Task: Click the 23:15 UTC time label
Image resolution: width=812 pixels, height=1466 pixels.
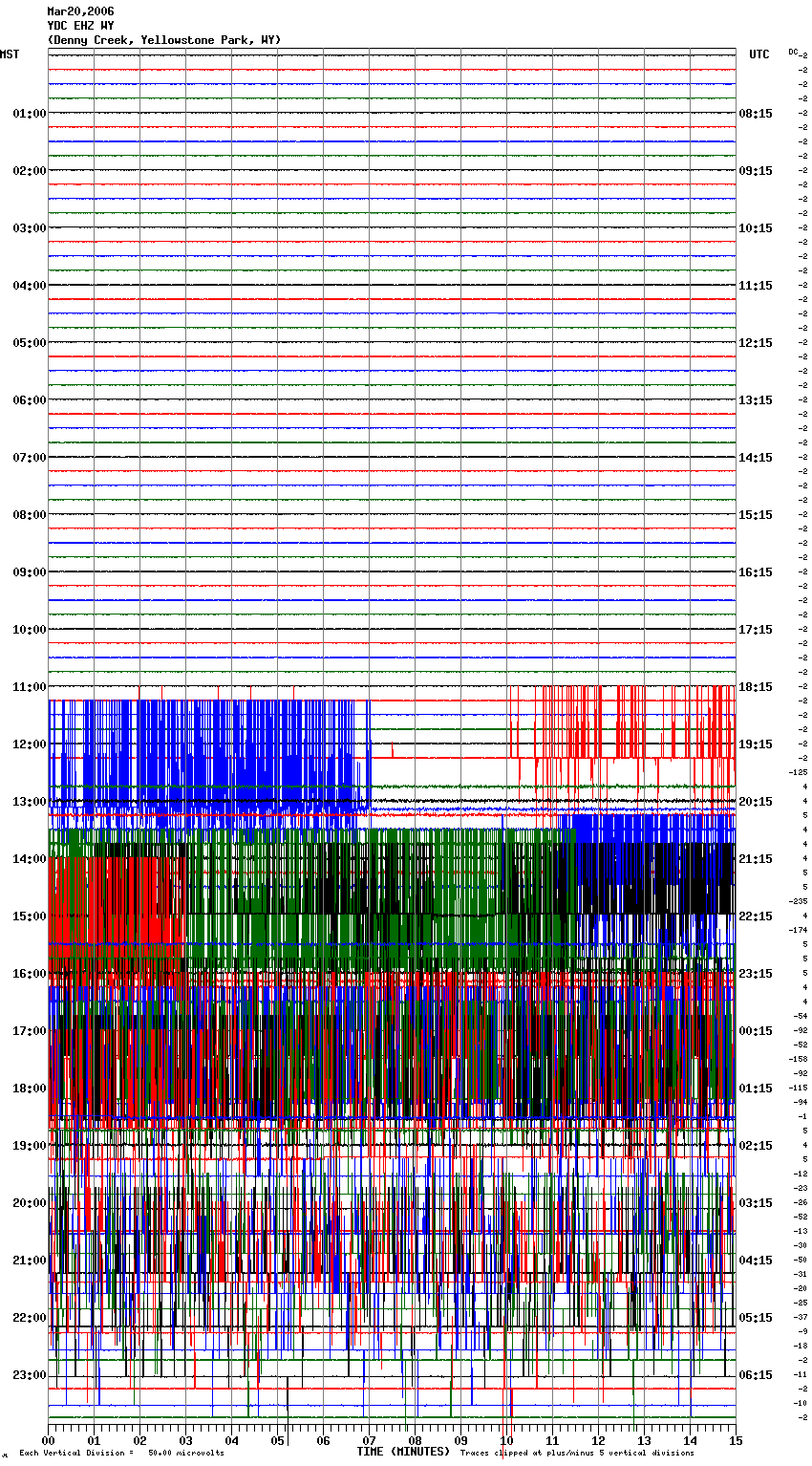Action: point(756,974)
